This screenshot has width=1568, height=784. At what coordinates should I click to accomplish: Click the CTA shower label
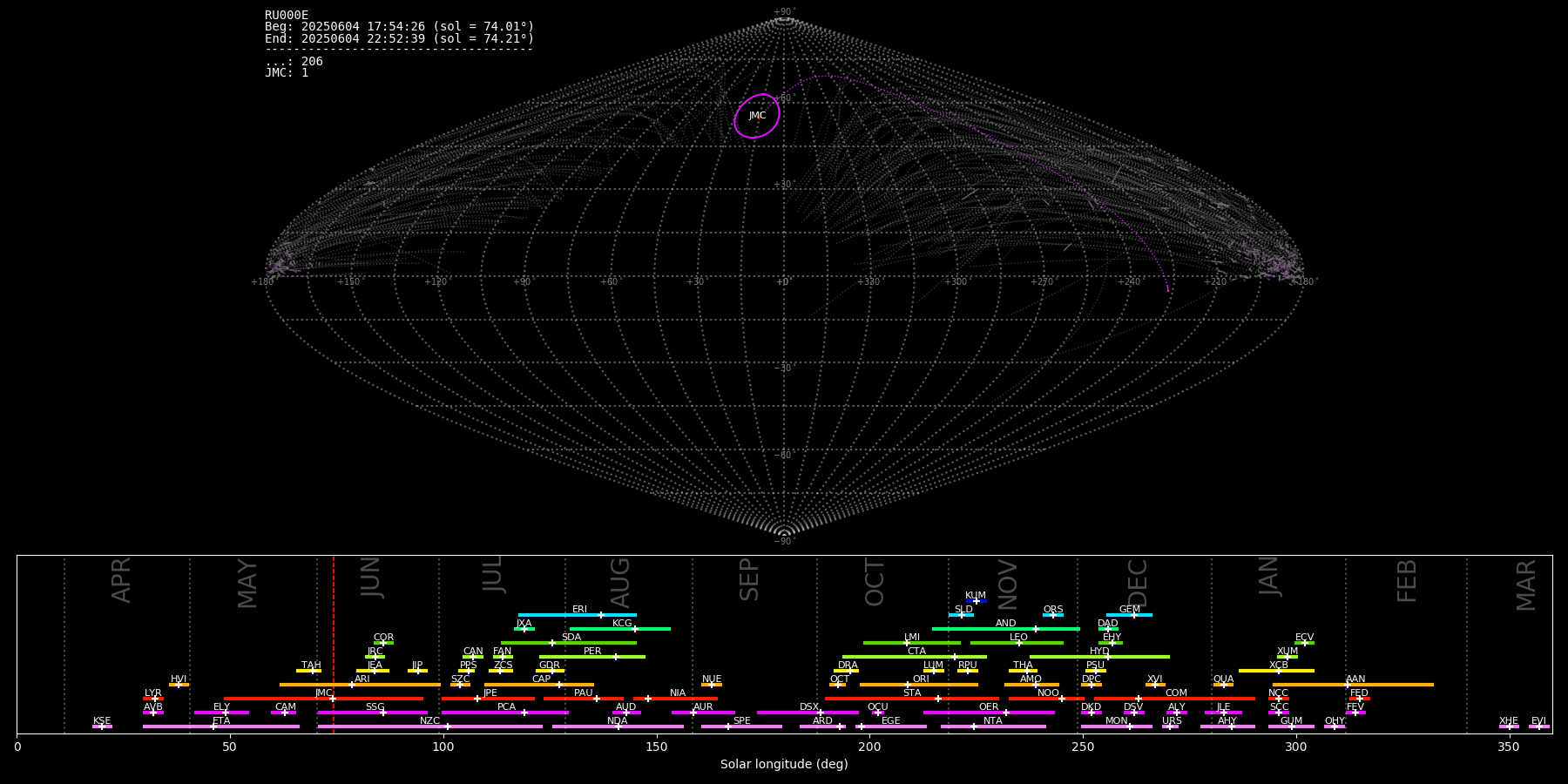[x=916, y=652]
